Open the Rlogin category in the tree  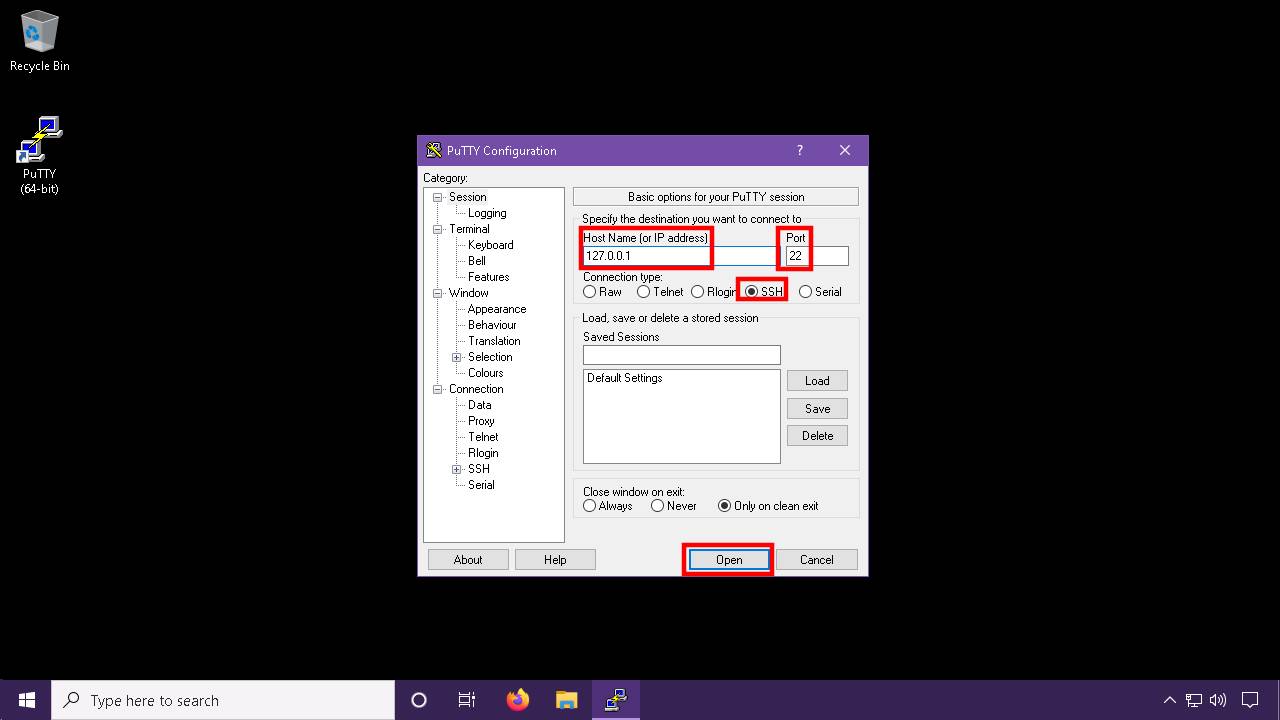point(483,453)
